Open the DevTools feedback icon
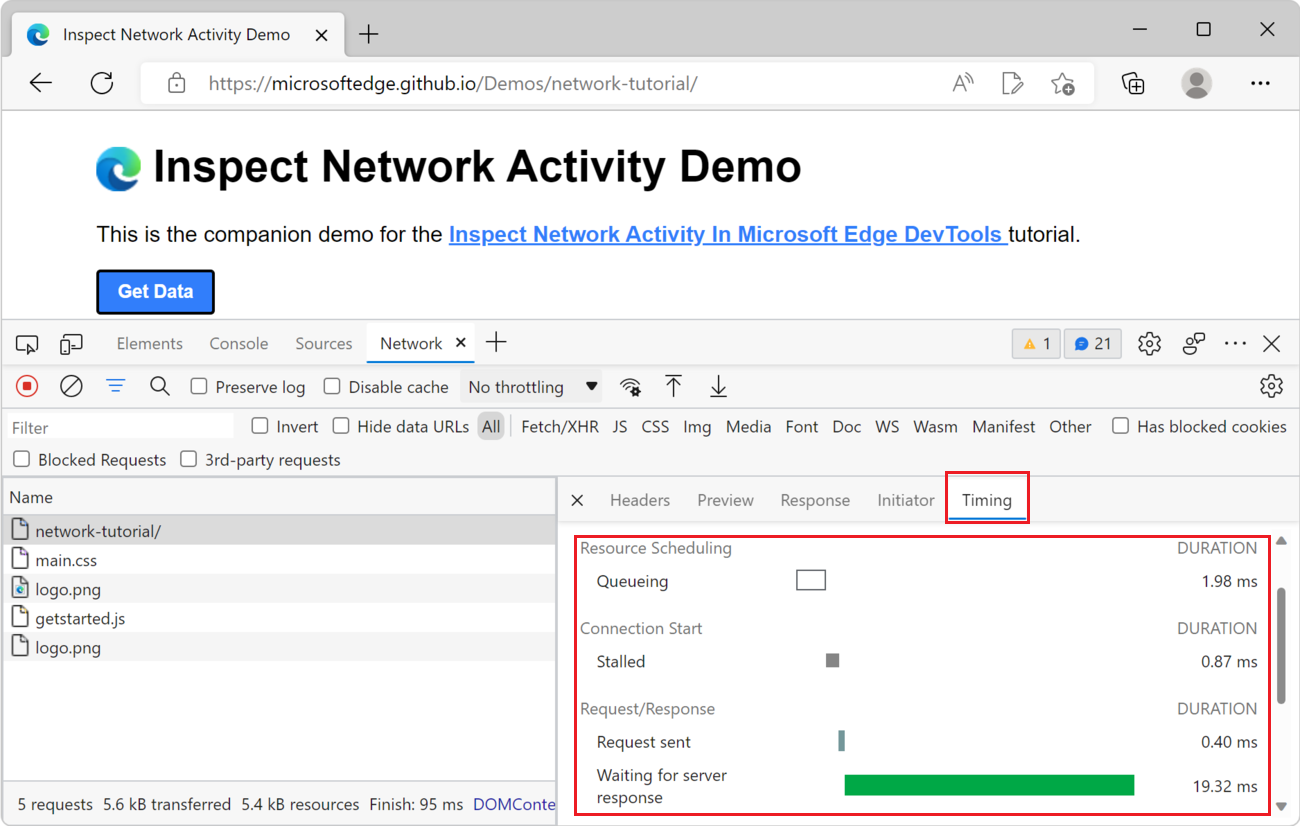This screenshot has height=826, width=1300. tap(1194, 344)
